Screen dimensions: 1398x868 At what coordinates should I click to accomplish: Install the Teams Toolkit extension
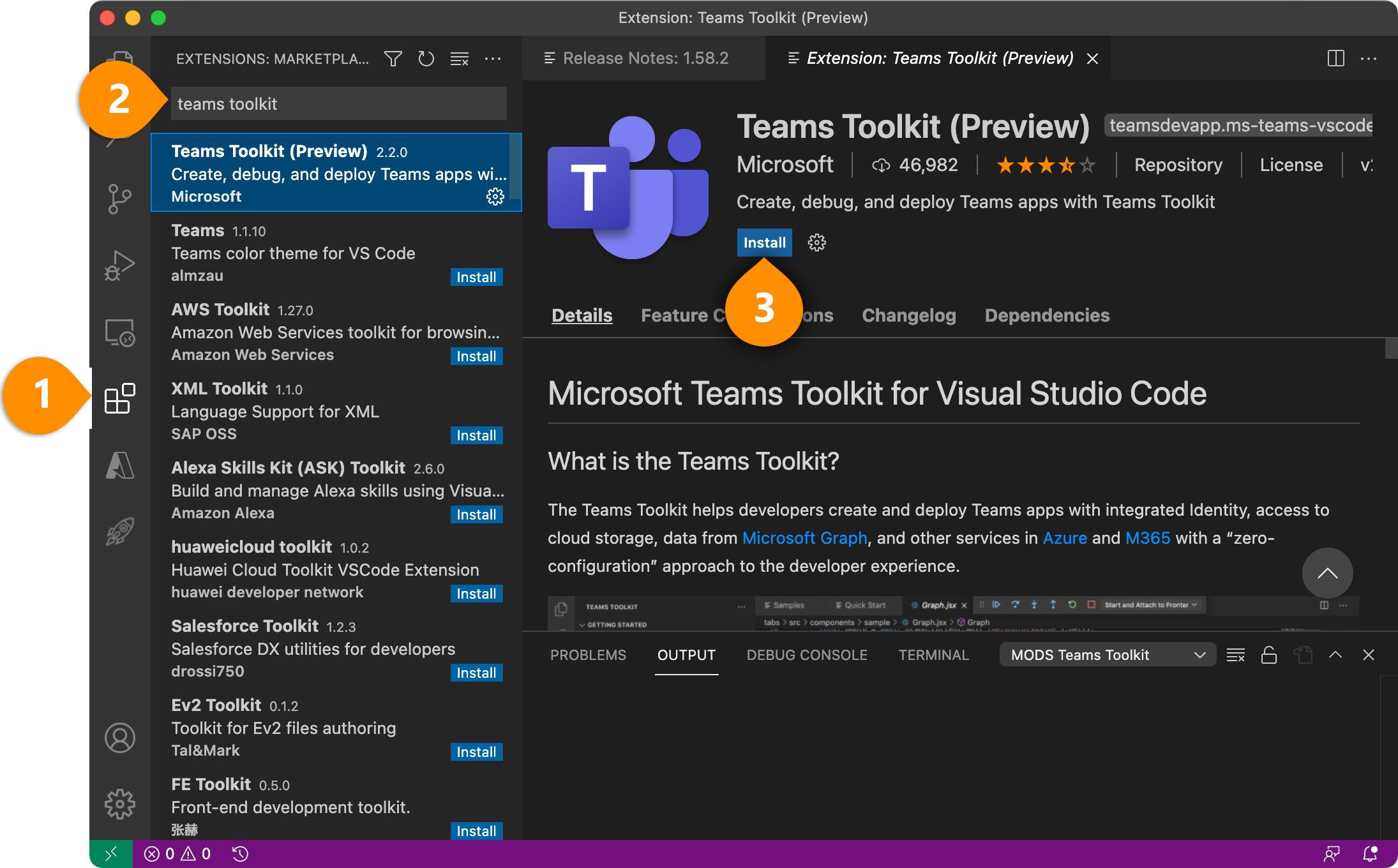point(764,243)
